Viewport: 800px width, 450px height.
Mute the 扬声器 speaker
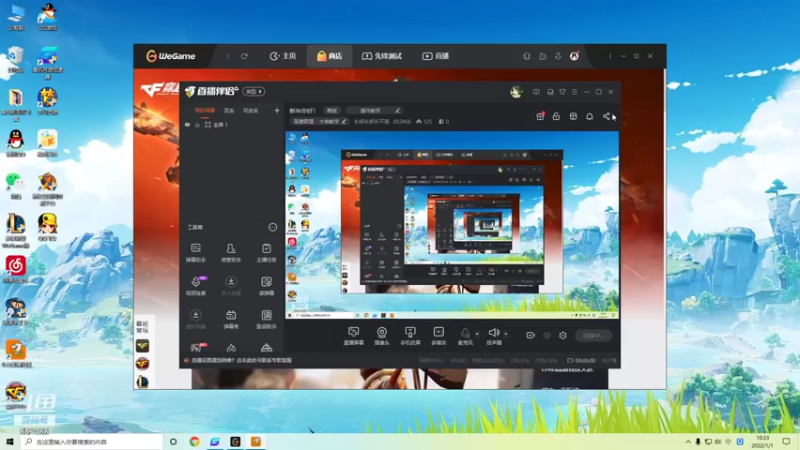(493, 336)
